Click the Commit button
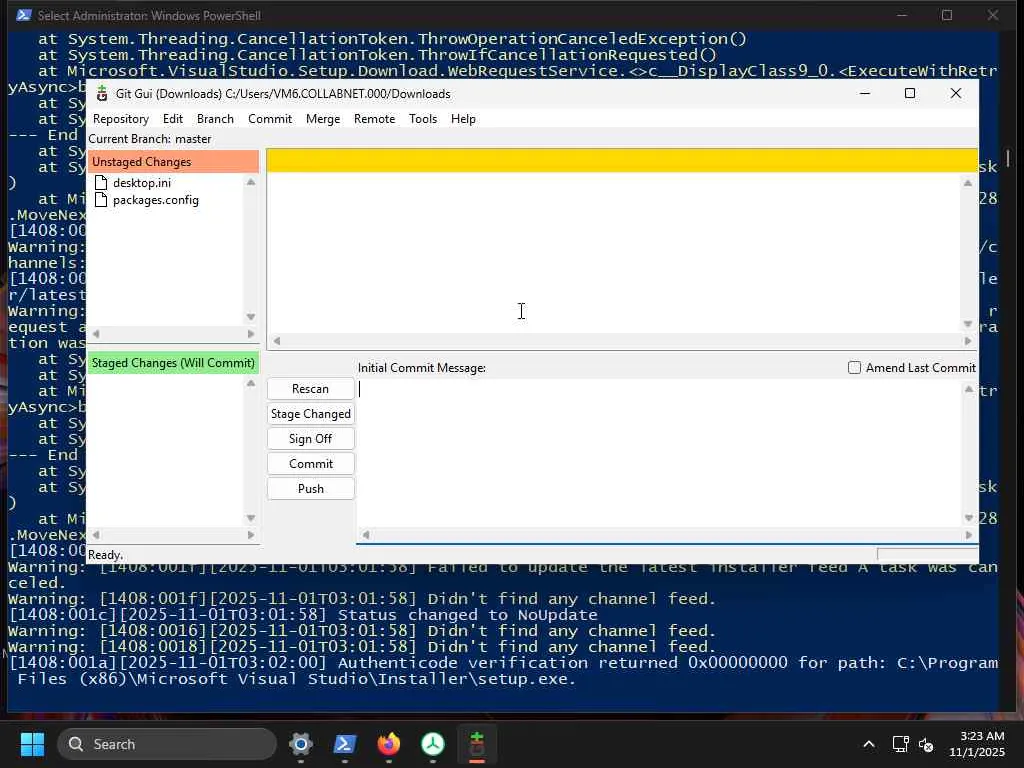 pyautogui.click(x=310, y=464)
